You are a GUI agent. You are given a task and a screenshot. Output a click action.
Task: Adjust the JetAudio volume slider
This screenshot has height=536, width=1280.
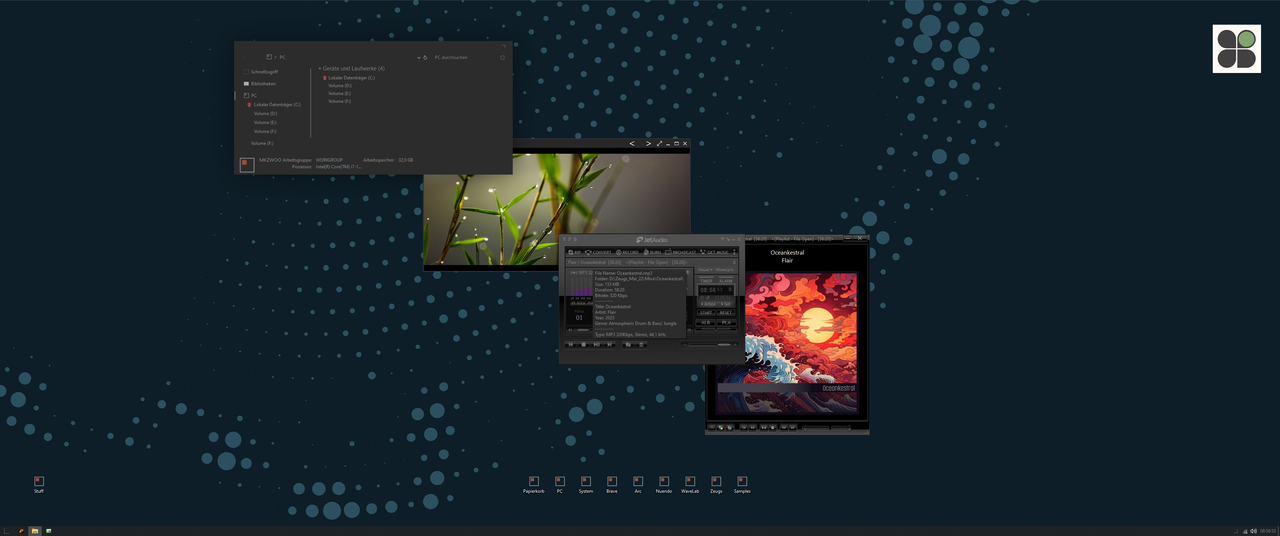710,344
